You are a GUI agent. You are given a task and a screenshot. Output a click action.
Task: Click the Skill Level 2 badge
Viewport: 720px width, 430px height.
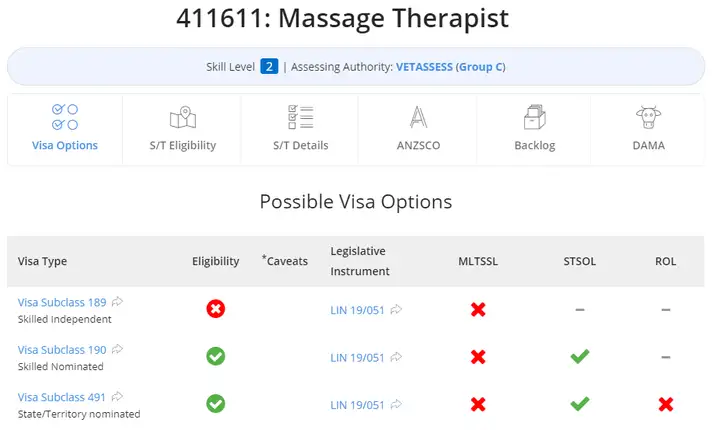pos(269,67)
